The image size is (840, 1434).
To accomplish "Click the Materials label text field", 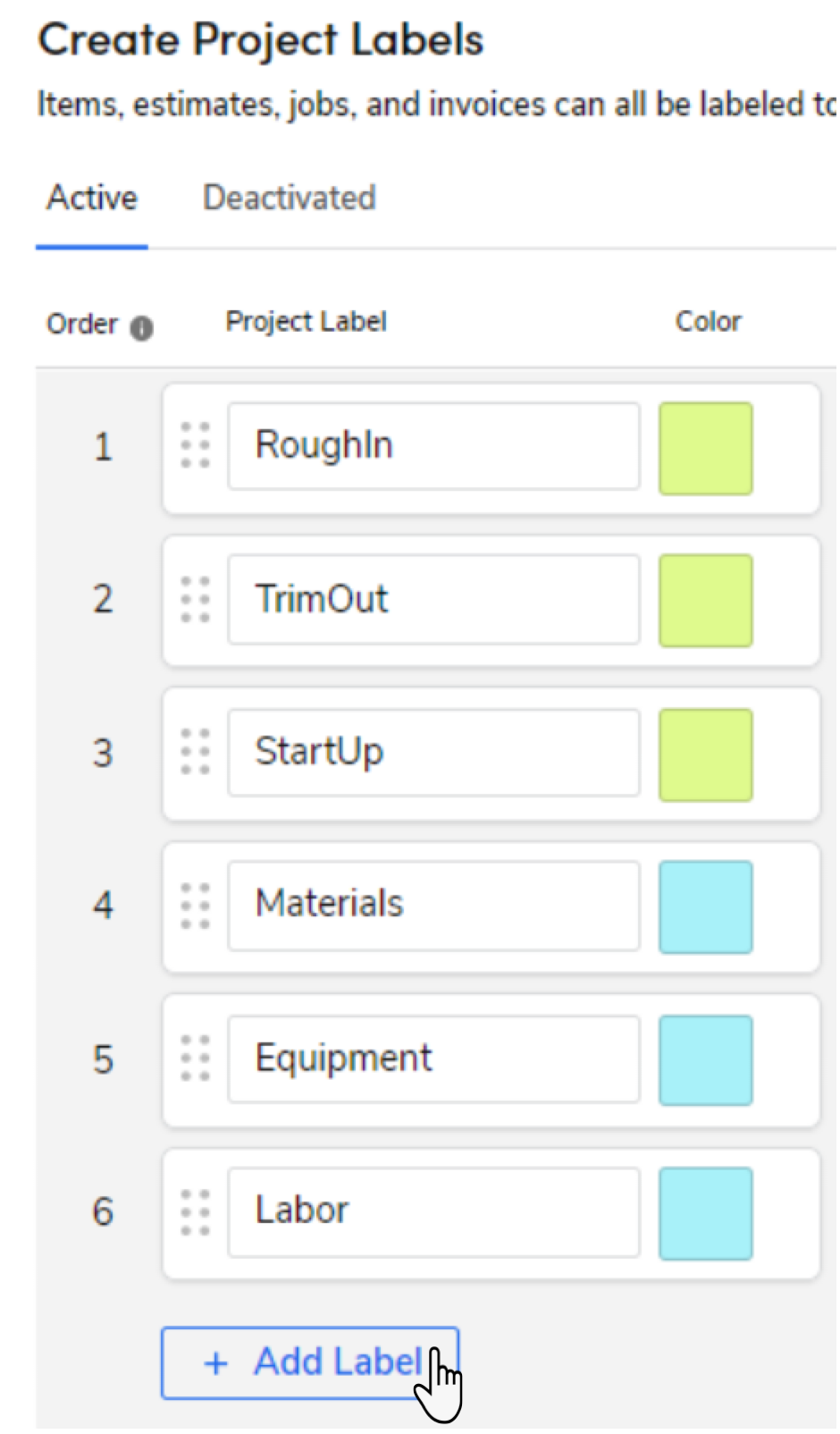I will pos(433,904).
